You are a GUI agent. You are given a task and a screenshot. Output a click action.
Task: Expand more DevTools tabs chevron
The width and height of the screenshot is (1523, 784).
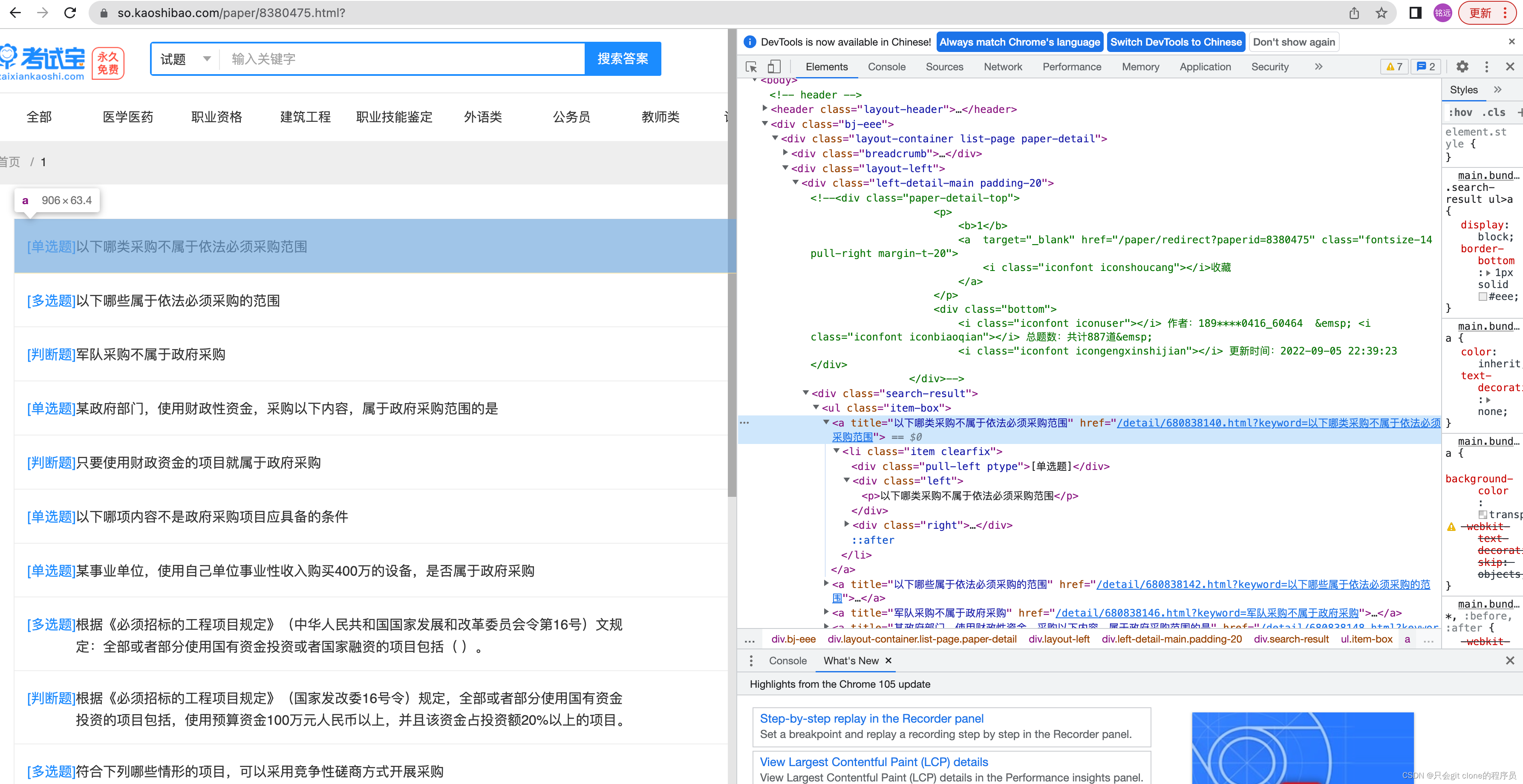click(x=1318, y=67)
